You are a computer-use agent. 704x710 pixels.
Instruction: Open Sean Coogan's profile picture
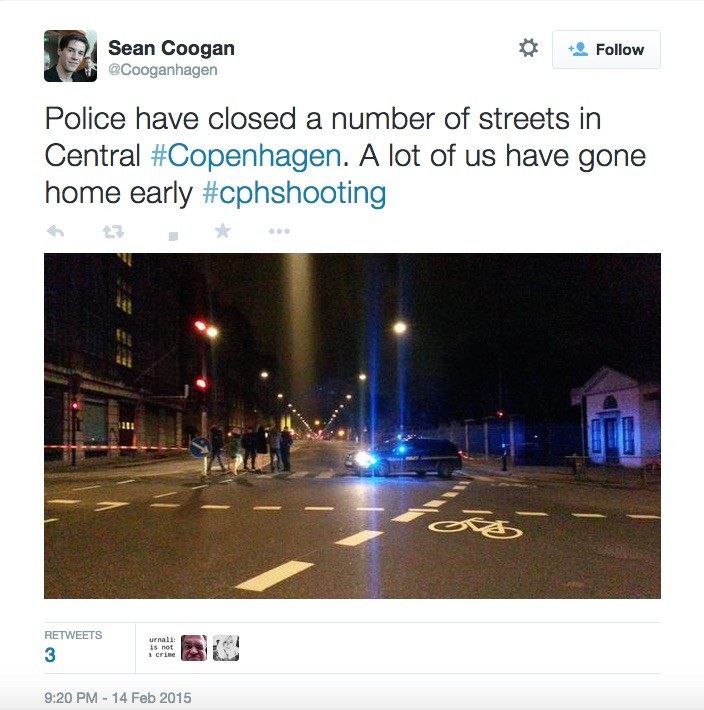click(70, 56)
